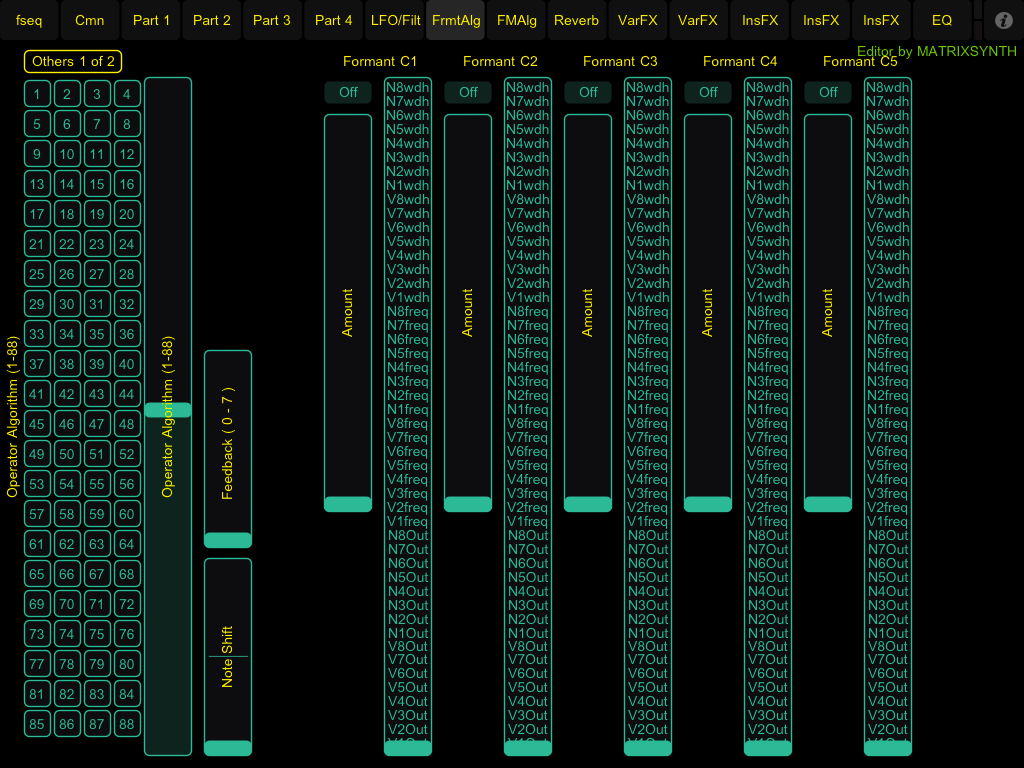This screenshot has width=1024, height=768.
Task: Go to the EQ tab
Action: [941, 20]
